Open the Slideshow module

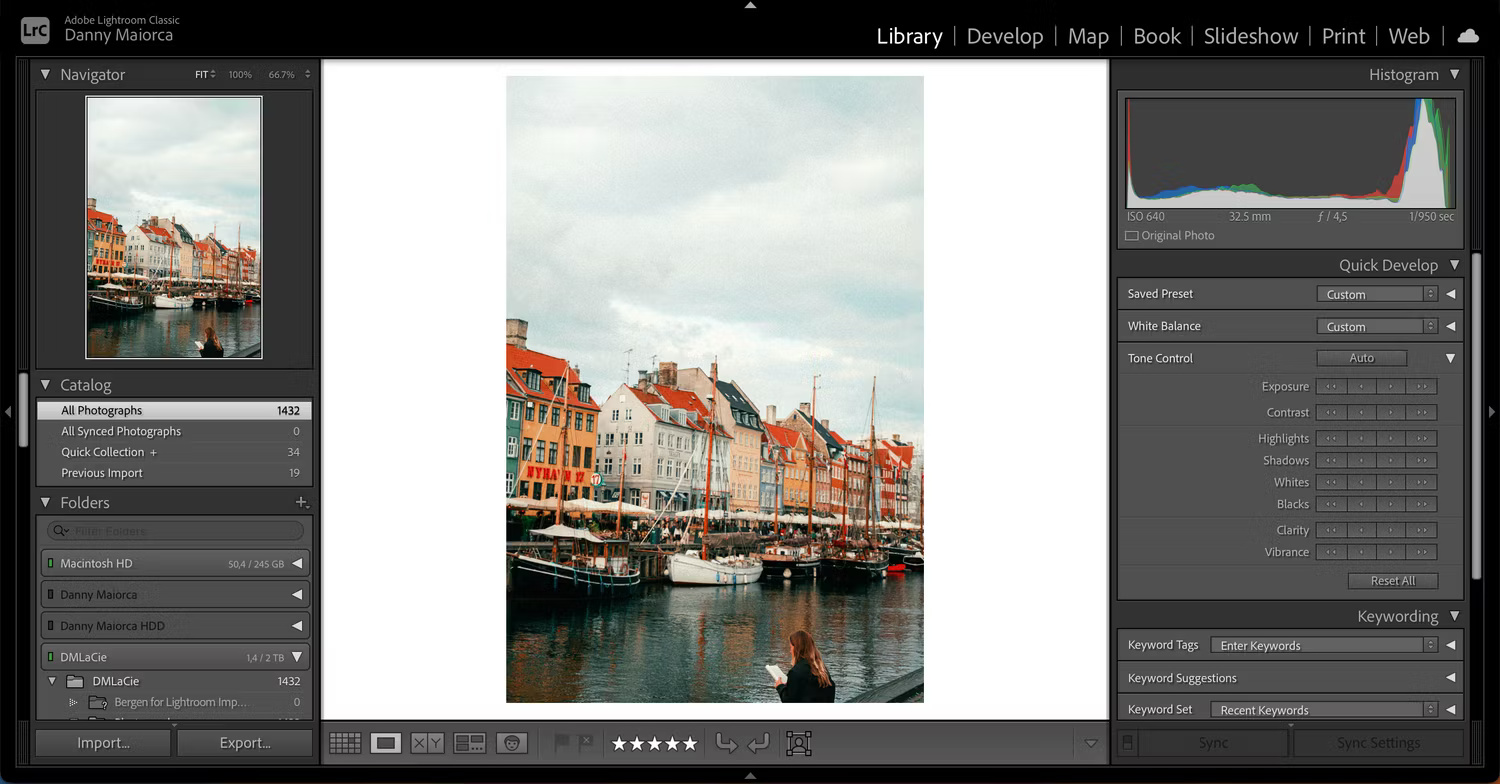pyautogui.click(x=1250, y=36)
